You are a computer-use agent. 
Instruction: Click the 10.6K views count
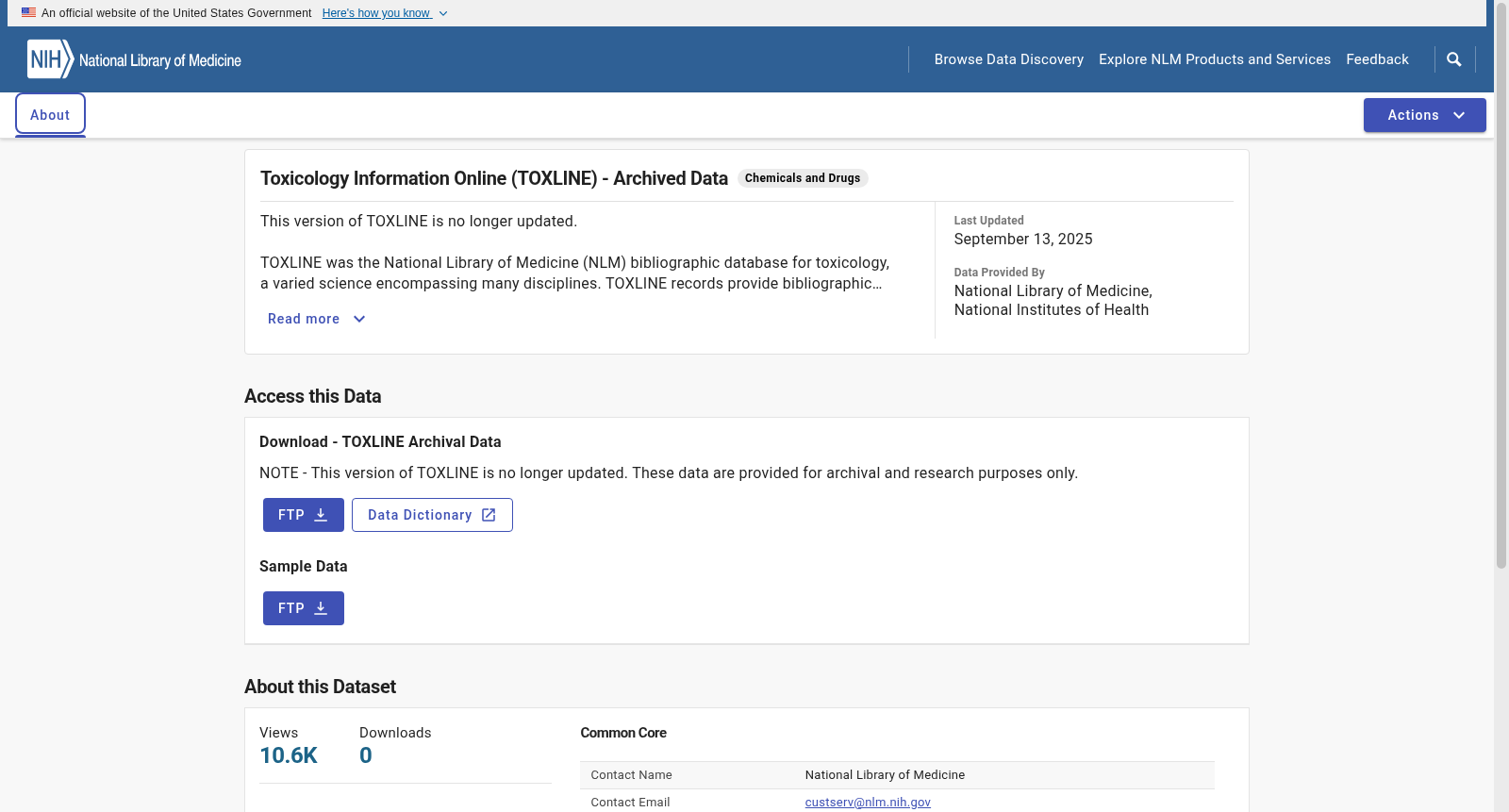(289, 755)
